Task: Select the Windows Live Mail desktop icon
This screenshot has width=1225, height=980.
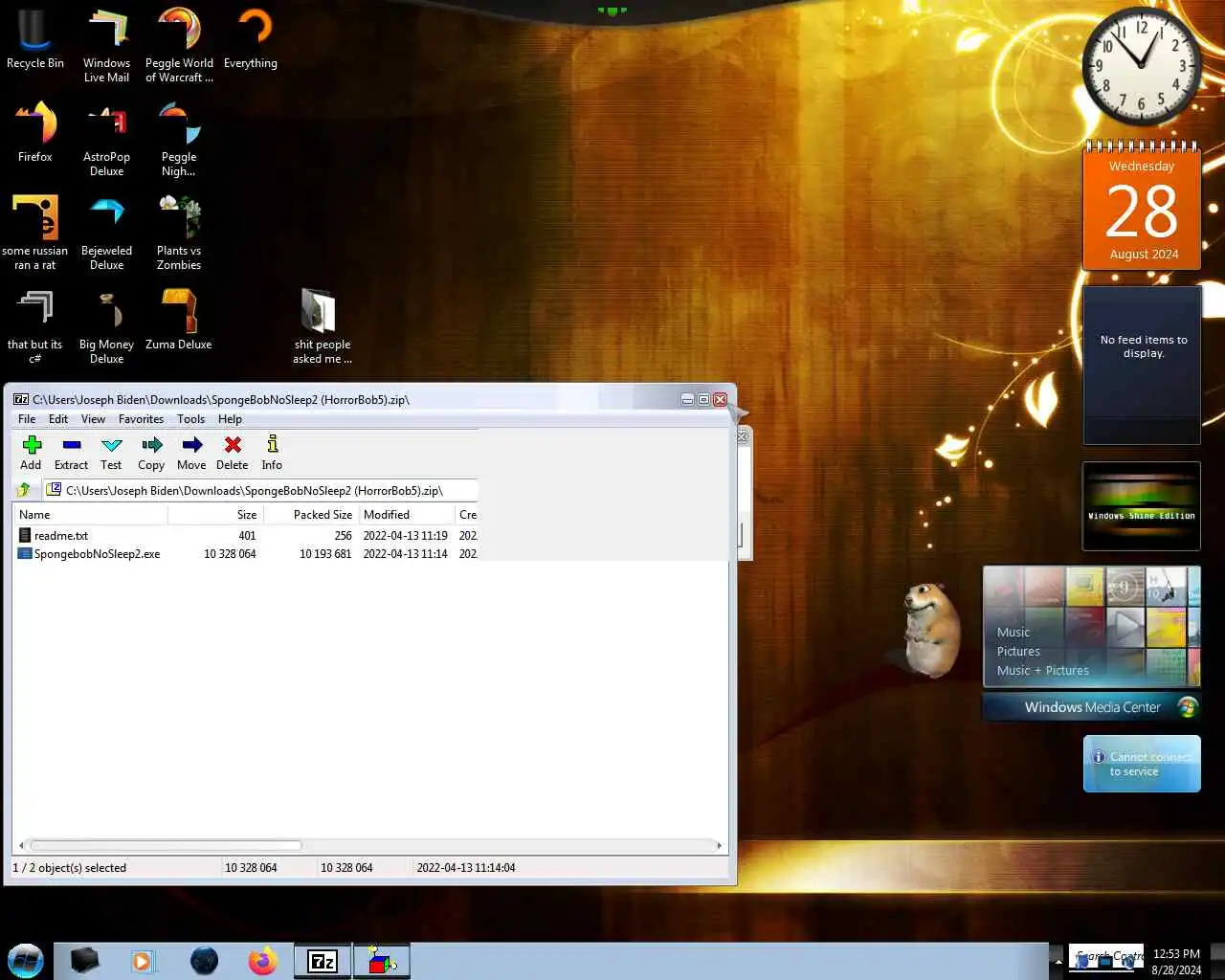Action: pyautogui.click(x=106, y=46)
